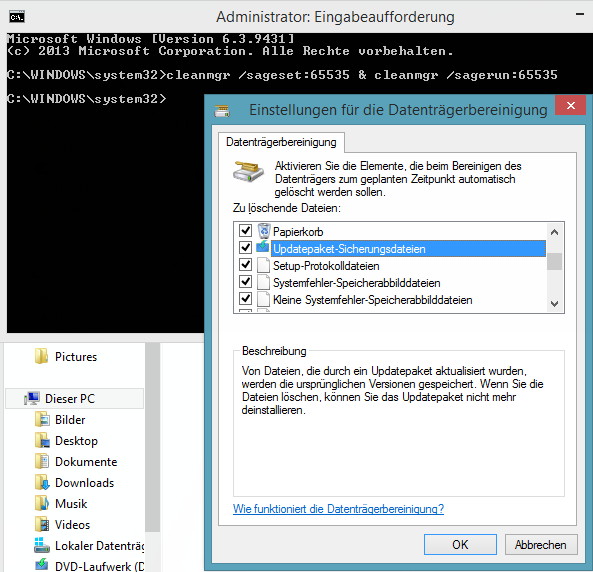The image size is (593, 572).
Task: Open DVD-Laufwerk in the Explorer tree
Action: 99,566
